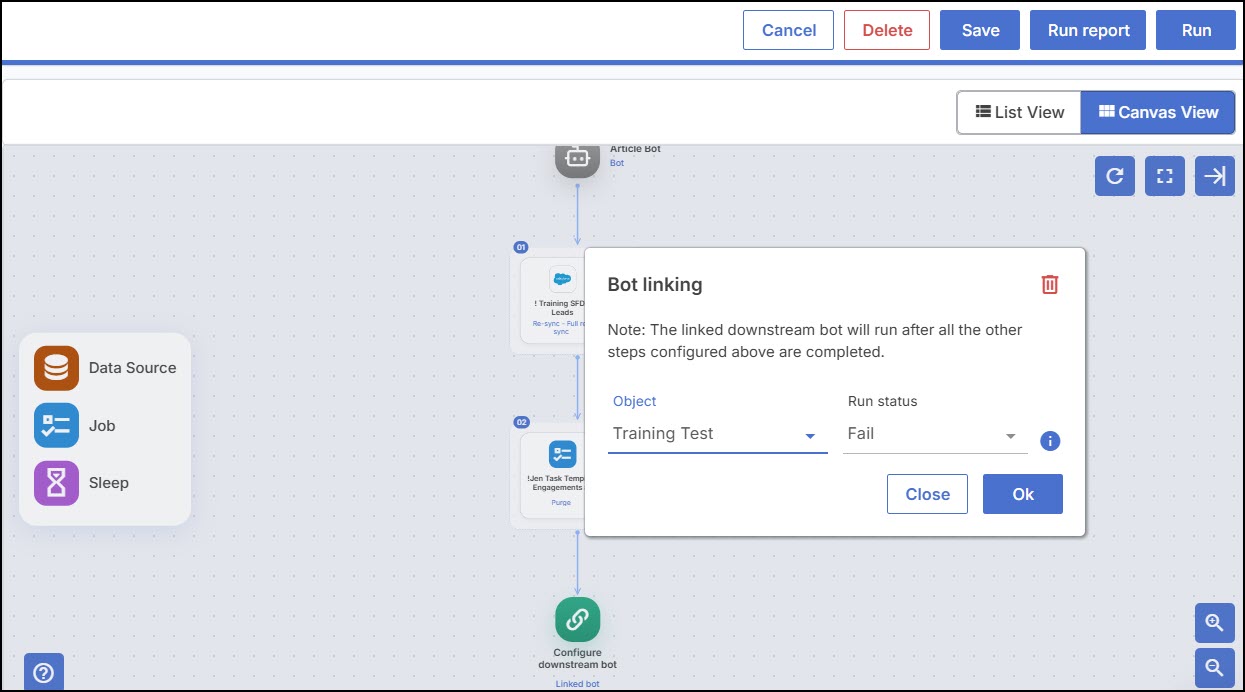Screen dimensions: 1245x692
Task: Click the Run report button
Action: pos(1089,30)
